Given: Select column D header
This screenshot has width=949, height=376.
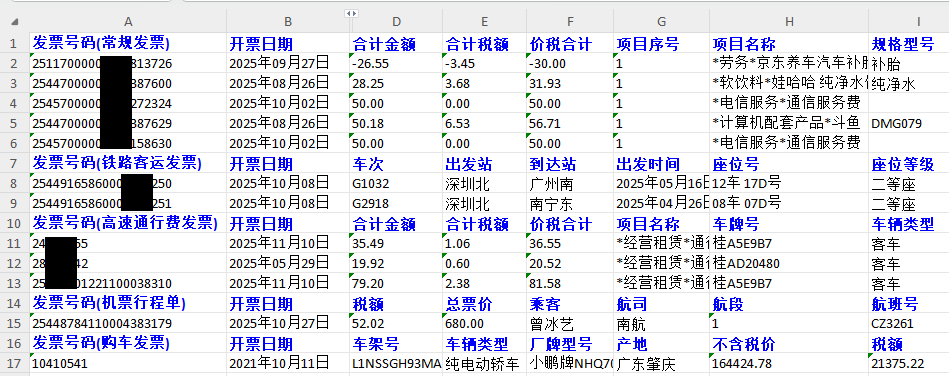Looking at the screenshot, I should [x=396, y=22].
